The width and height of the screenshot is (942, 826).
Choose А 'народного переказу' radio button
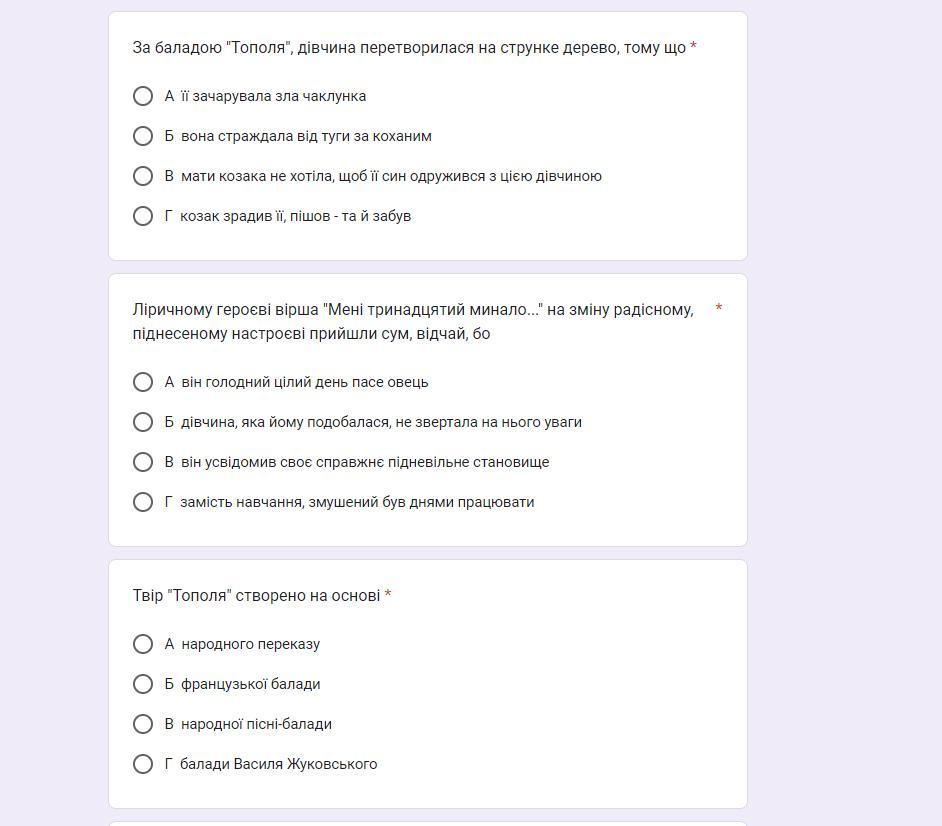143,644
